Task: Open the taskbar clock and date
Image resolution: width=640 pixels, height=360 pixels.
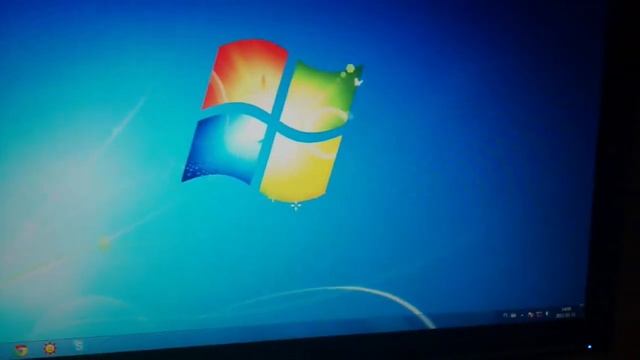Action: (566, 312)
